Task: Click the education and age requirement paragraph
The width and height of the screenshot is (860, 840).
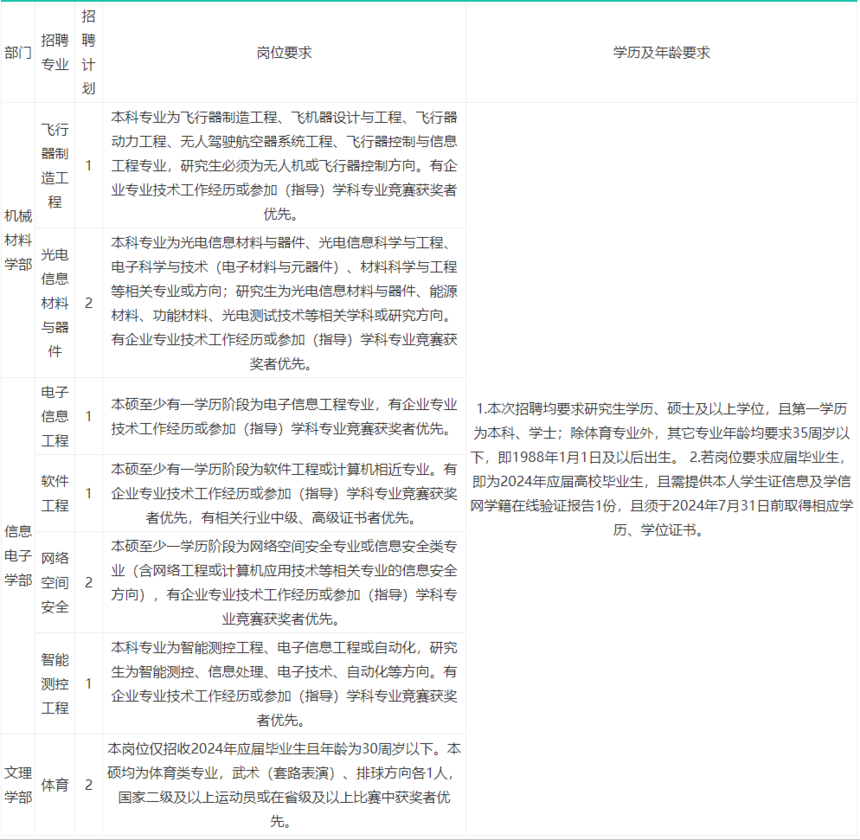Action: 661,469
